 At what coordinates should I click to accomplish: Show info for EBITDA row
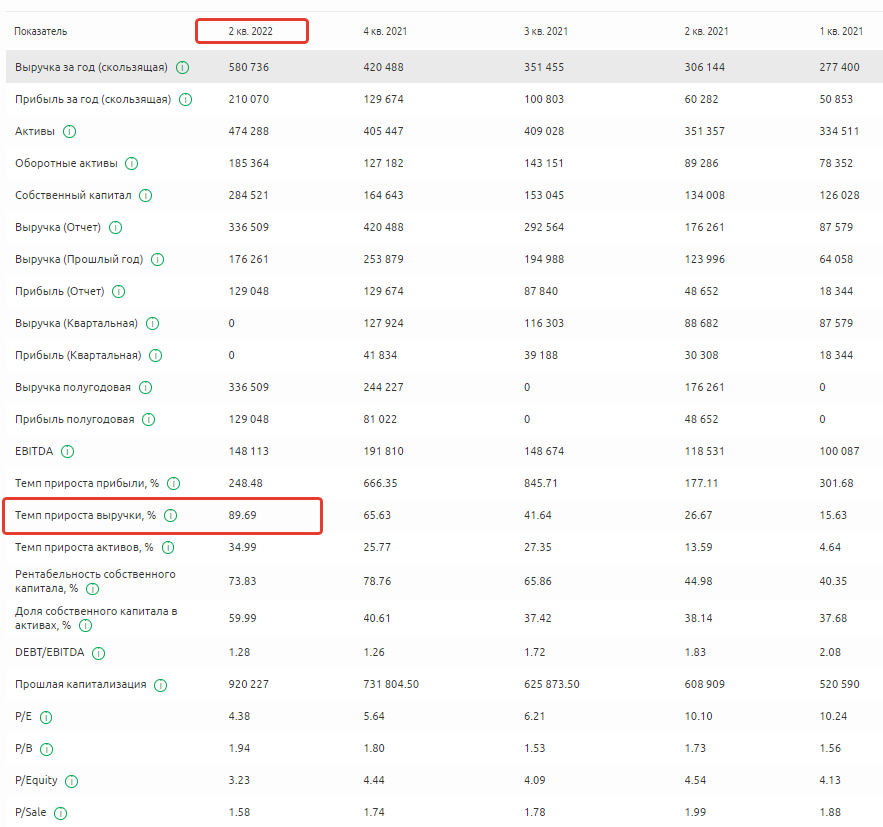[68, 452]
